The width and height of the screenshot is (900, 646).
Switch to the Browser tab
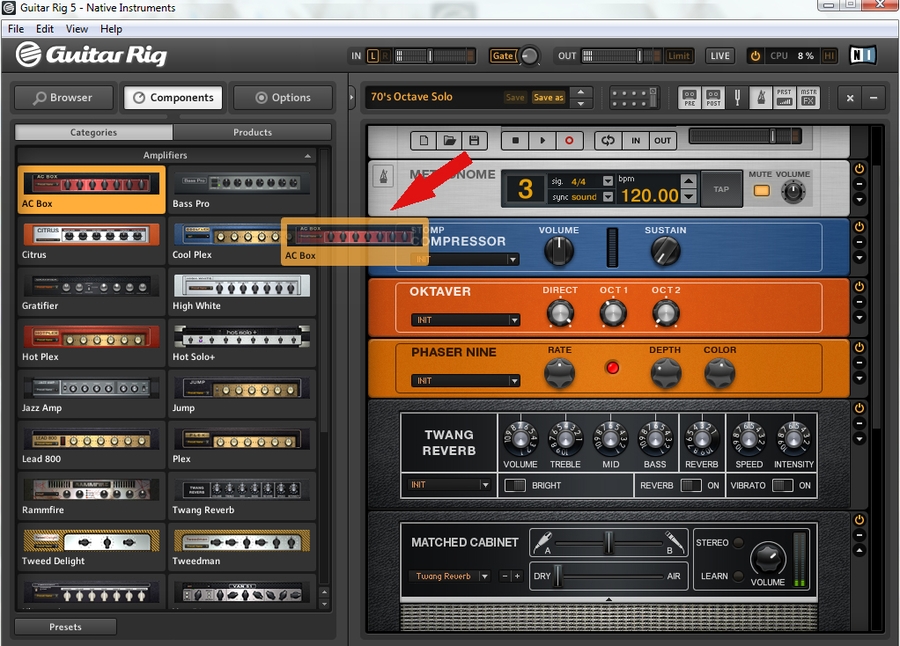tap(63, 98)
